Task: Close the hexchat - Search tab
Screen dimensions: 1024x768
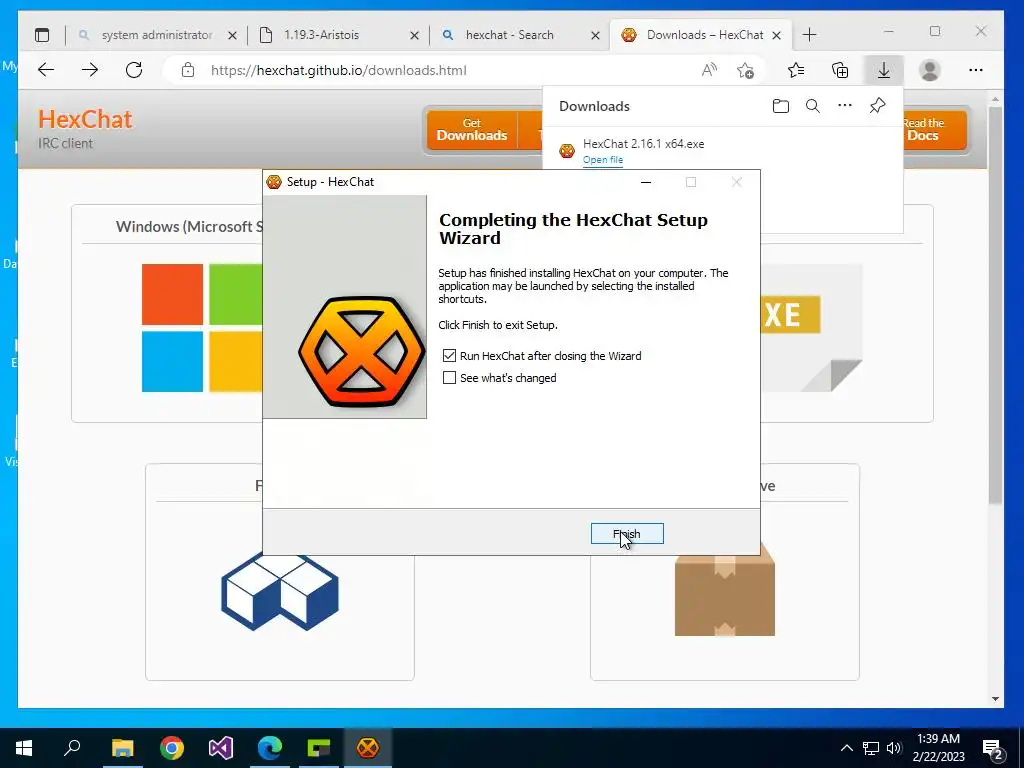Action: 596,35
